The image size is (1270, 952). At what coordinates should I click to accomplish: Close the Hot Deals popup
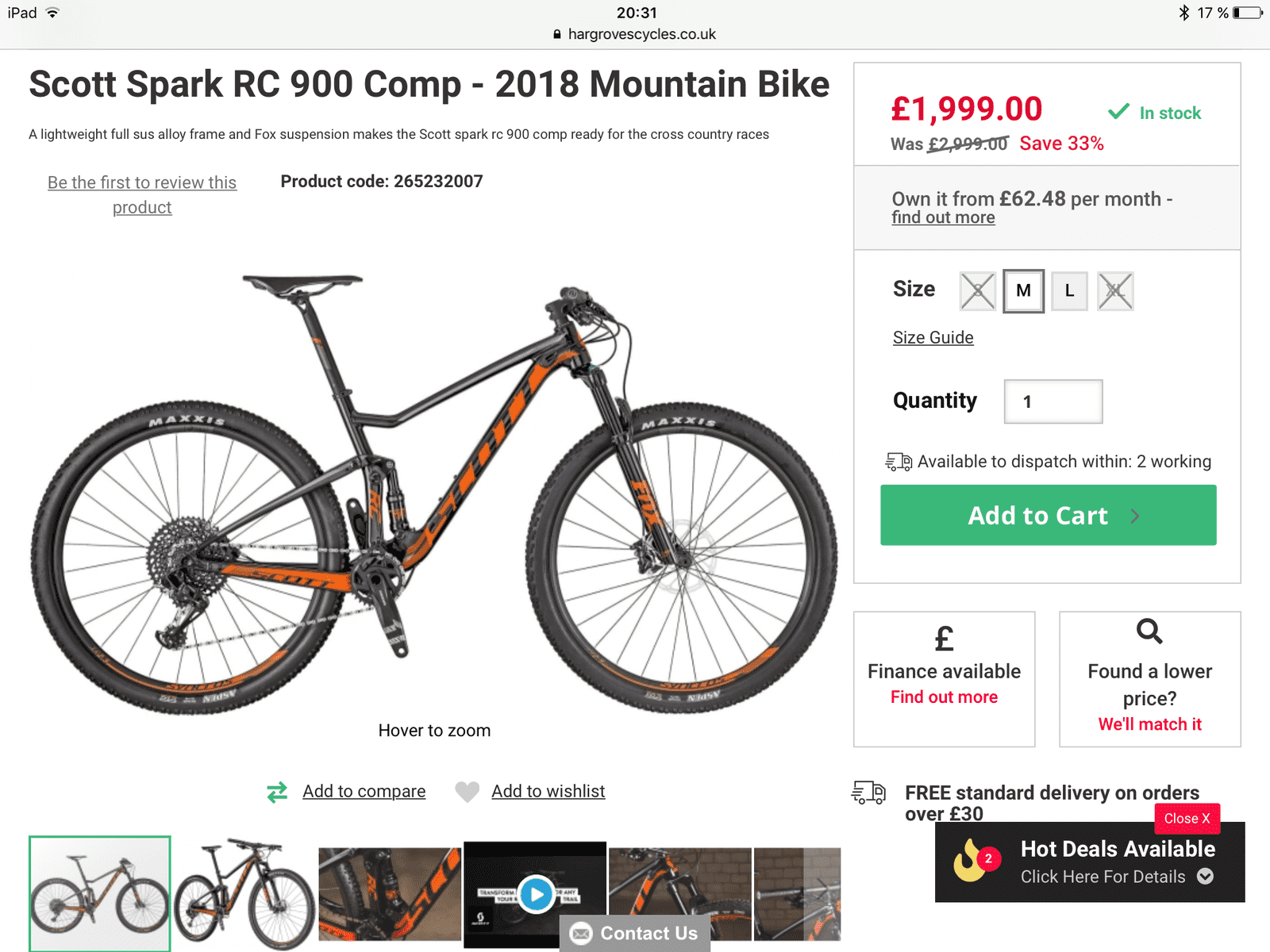tap(1187, 819)
